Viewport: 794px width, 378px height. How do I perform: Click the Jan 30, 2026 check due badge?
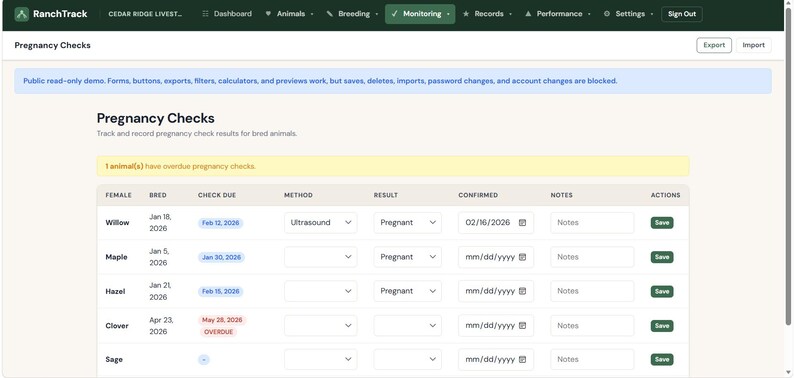pyautogui.click(x=221, y=257)
